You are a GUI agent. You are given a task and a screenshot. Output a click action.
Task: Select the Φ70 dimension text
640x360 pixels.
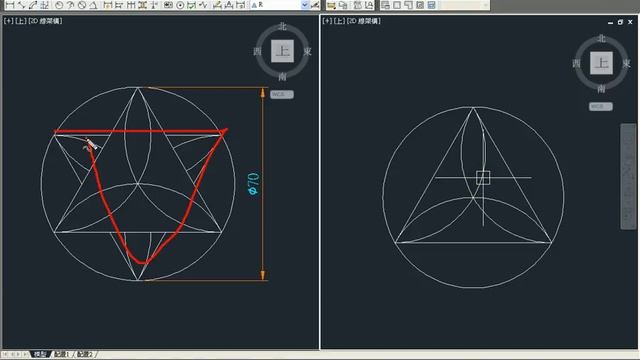pyautogui.click(x=253, y=184)
